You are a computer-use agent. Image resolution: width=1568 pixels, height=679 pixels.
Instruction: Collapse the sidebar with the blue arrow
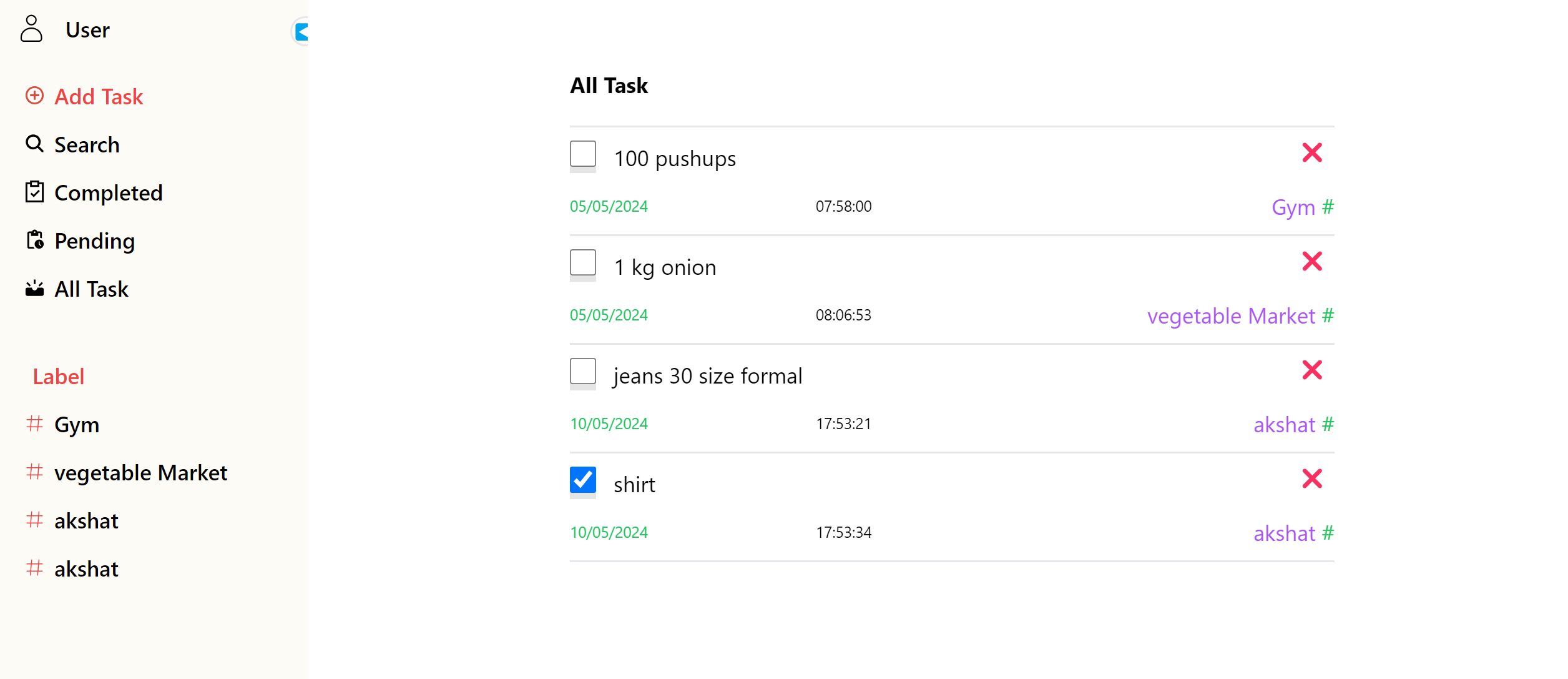[x=301, y=31]
